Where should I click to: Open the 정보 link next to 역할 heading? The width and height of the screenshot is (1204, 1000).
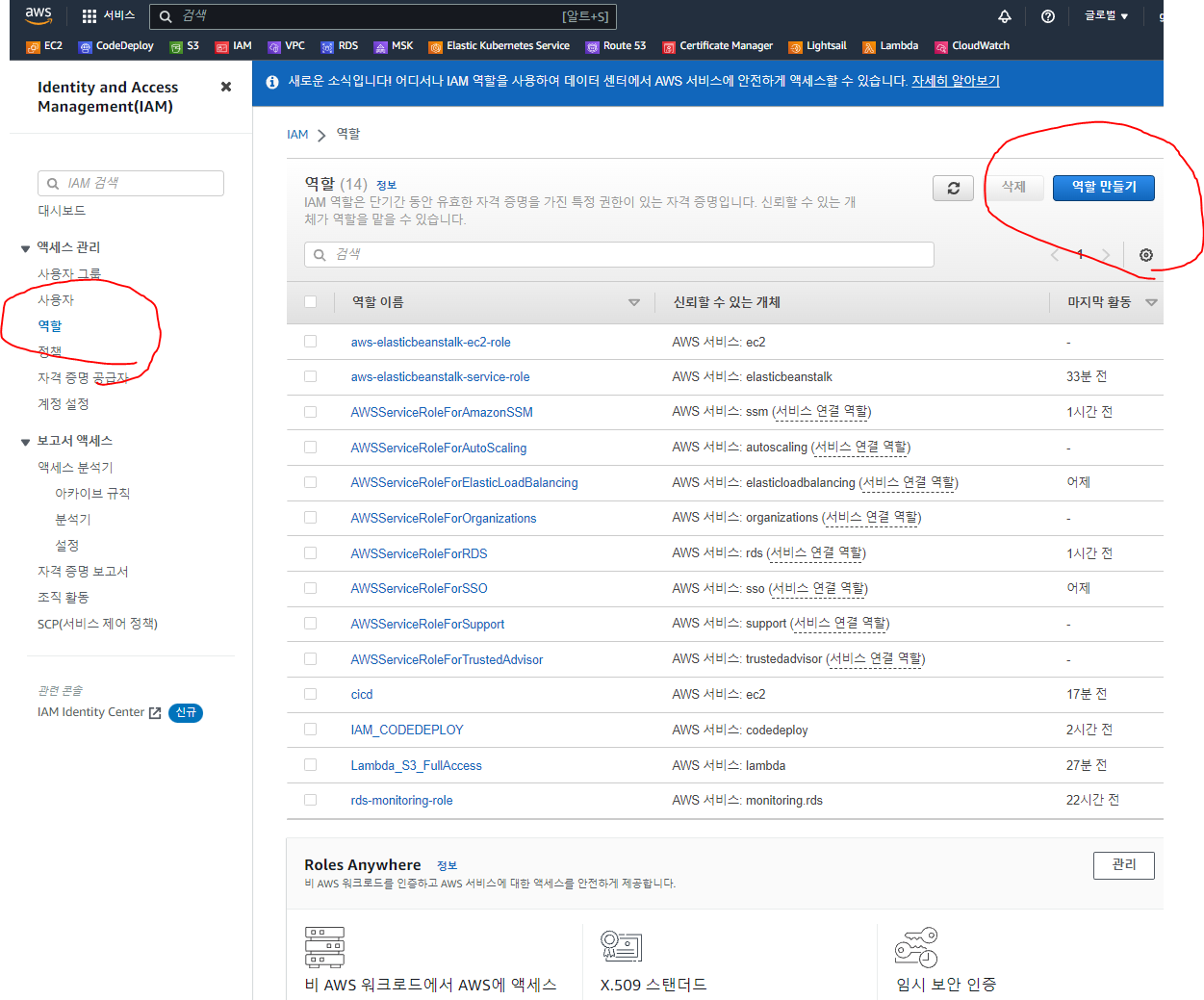[386, 185]
